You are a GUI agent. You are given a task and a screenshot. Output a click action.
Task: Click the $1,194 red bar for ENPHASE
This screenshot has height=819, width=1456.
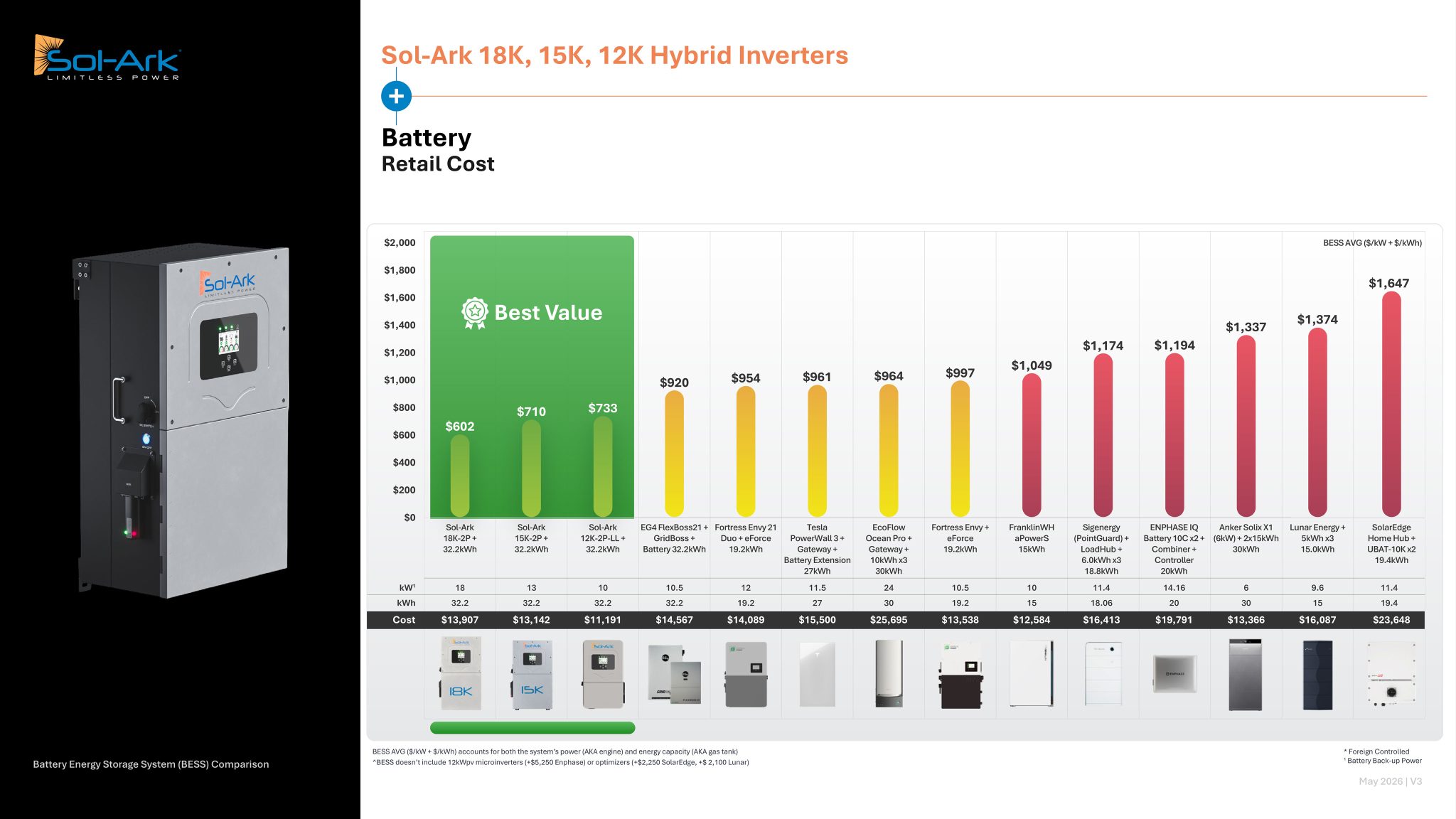[1174, 434]
